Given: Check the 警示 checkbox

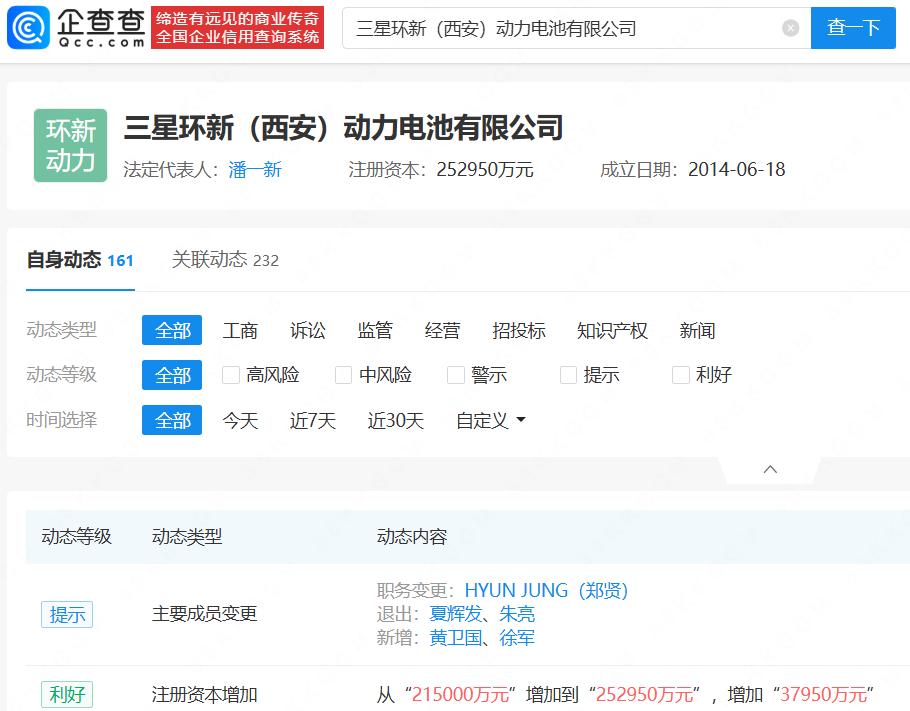Looking at the screenshot, I should (x=455, y=374).
